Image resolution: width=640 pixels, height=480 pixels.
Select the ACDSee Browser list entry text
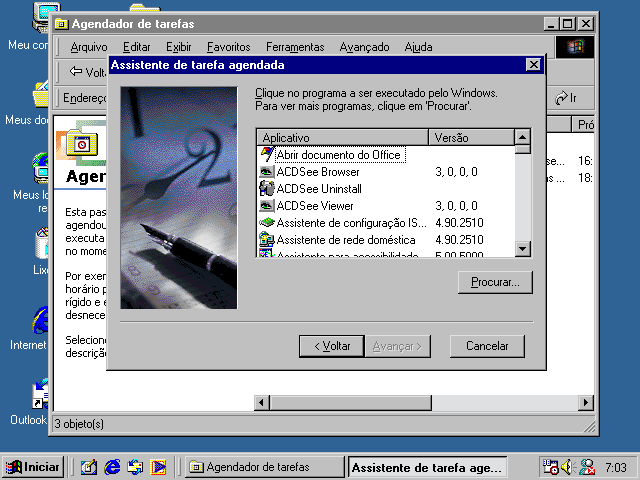pos(318,172)
